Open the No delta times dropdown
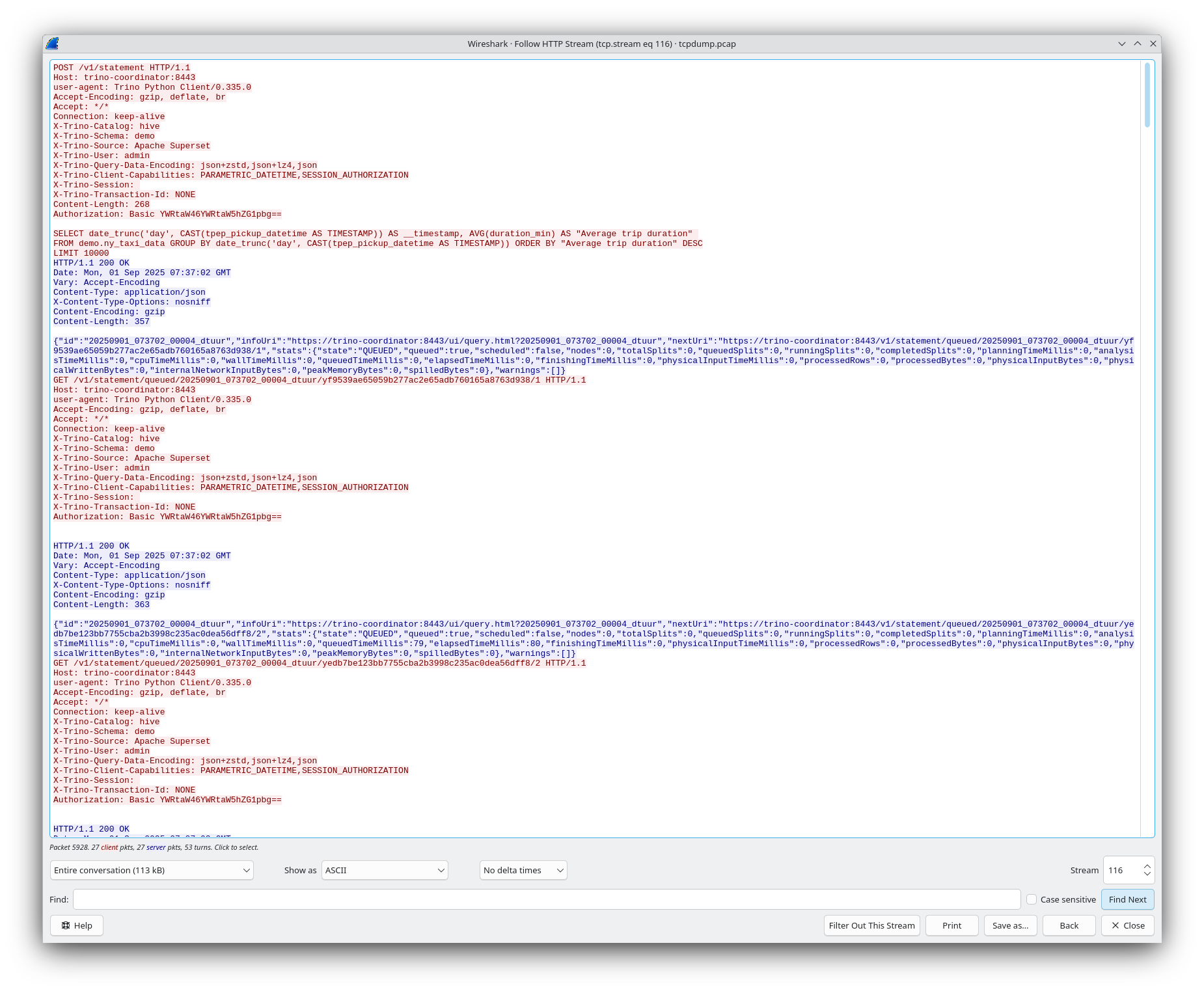 click(523, 870)
